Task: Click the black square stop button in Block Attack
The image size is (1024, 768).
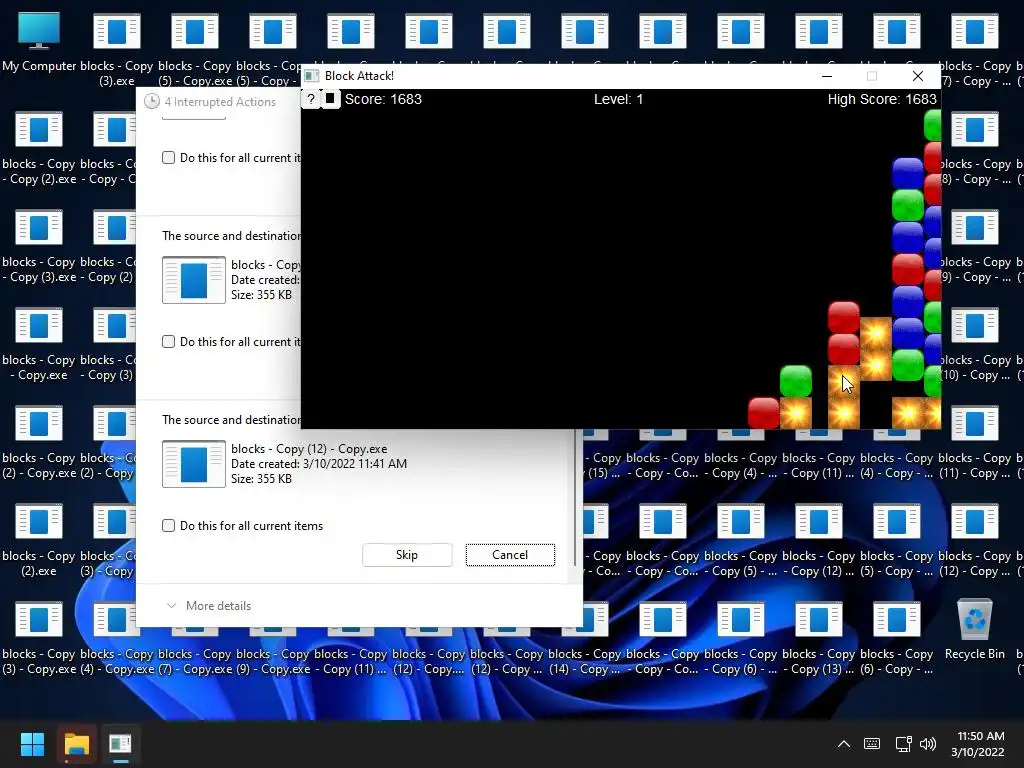Action: tap(330, 99)
